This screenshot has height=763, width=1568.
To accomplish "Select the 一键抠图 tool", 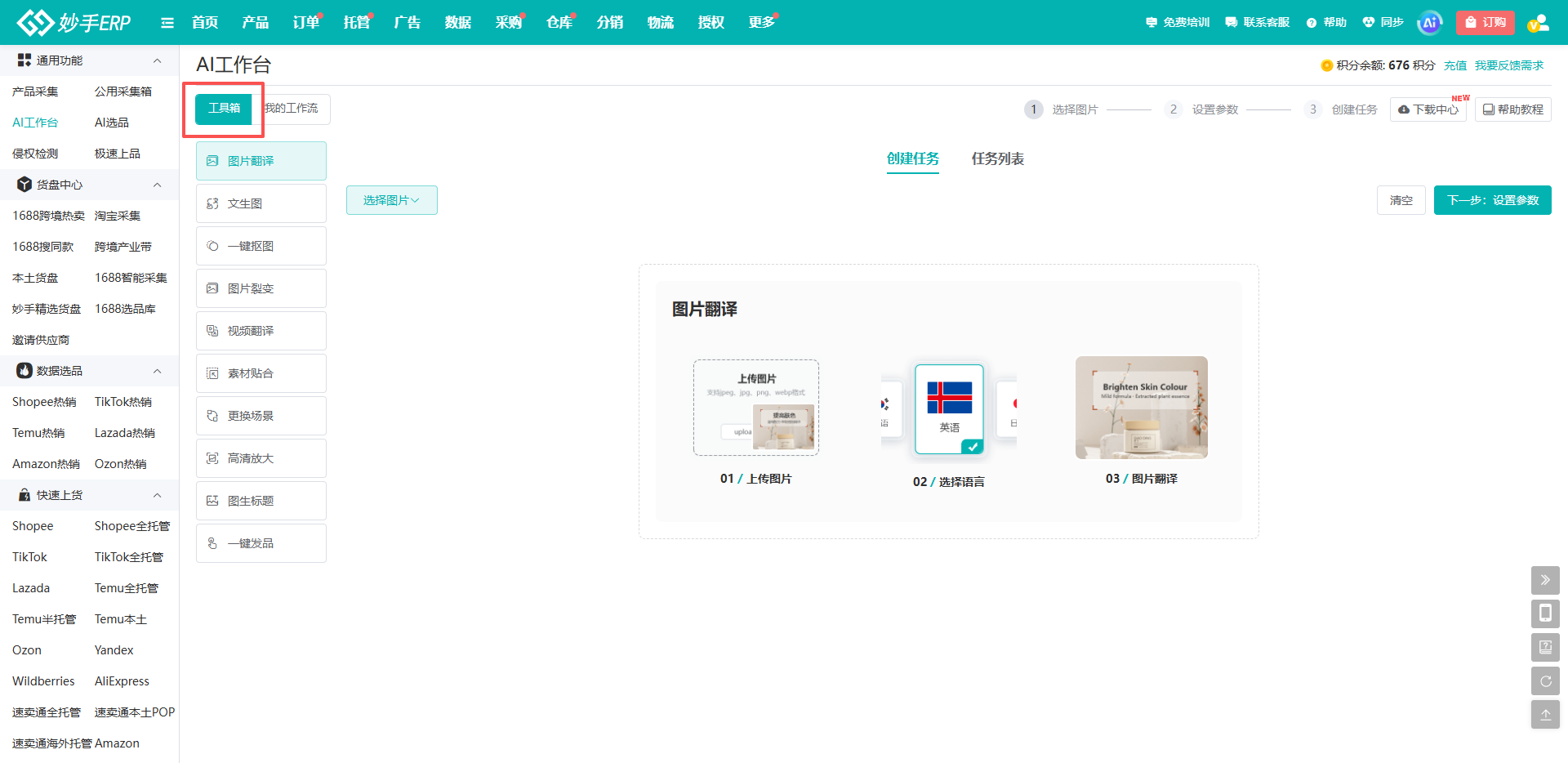I will pos(261,246).
